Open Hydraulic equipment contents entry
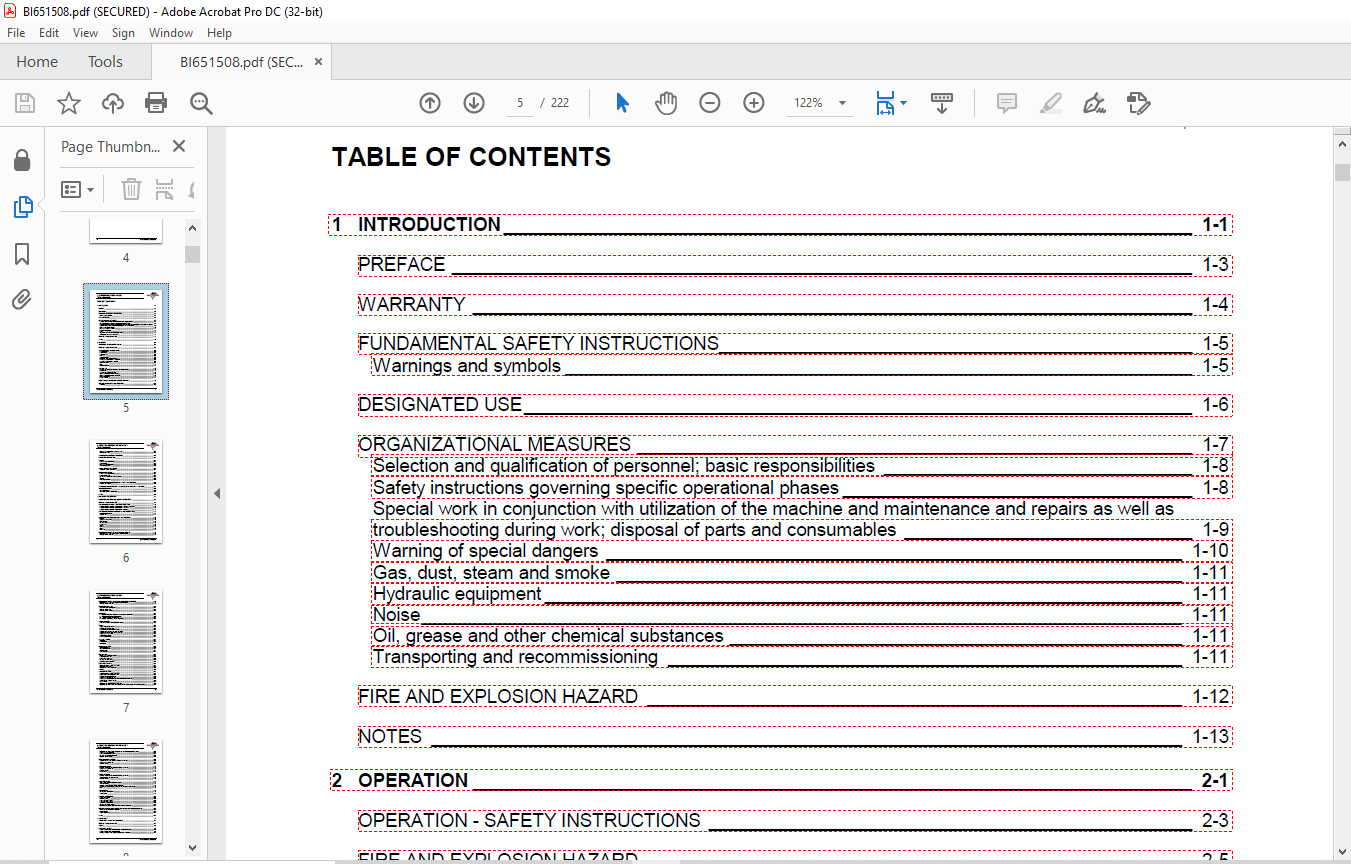The width and height of the screenshot is (1351, 864). (x=802, y=593)
